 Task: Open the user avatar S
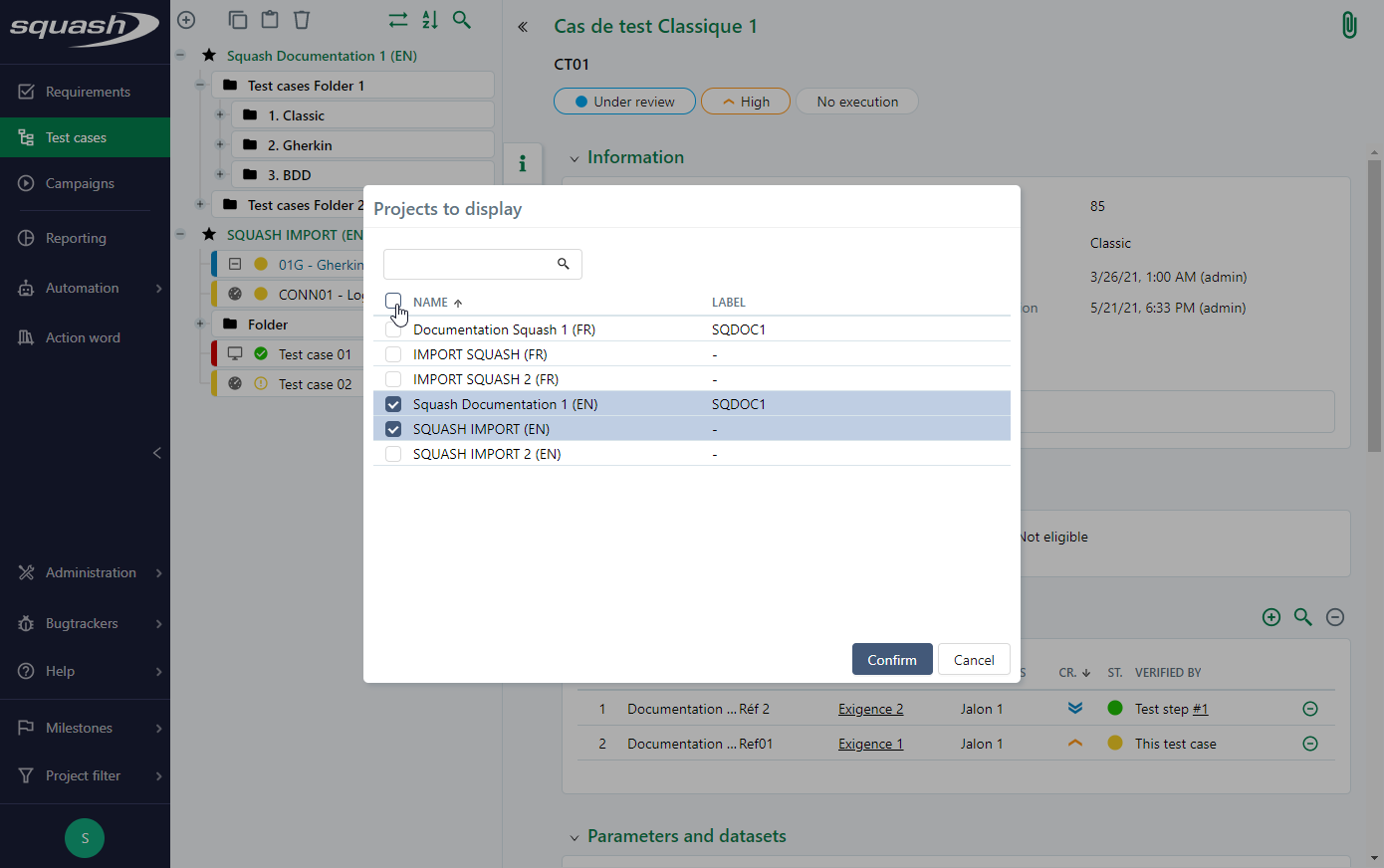click(x=85, y=838)
